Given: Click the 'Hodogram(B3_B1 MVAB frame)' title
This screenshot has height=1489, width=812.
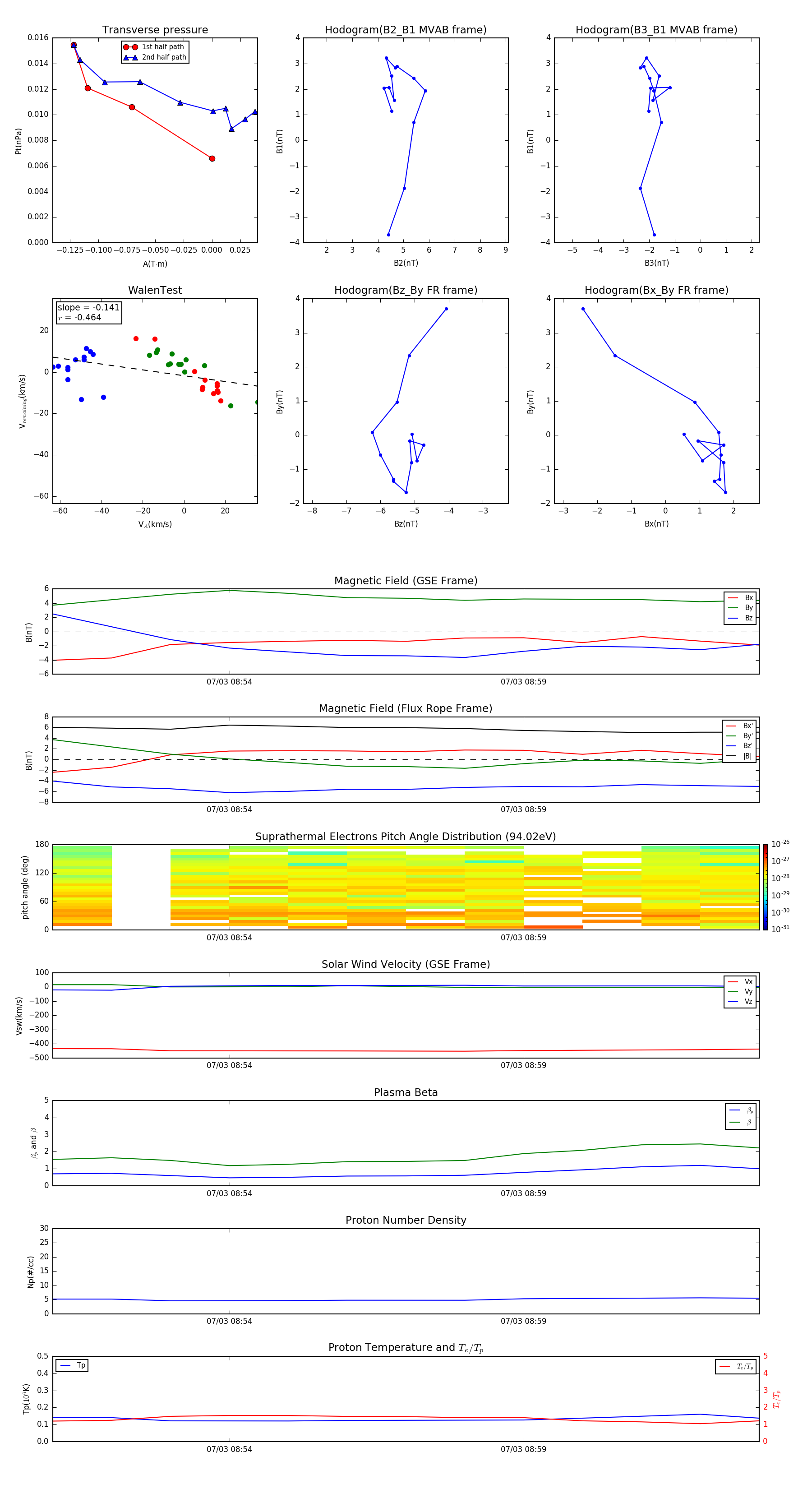Looking at the screenshot, I should pyautogui.click(x=656, y=30).
